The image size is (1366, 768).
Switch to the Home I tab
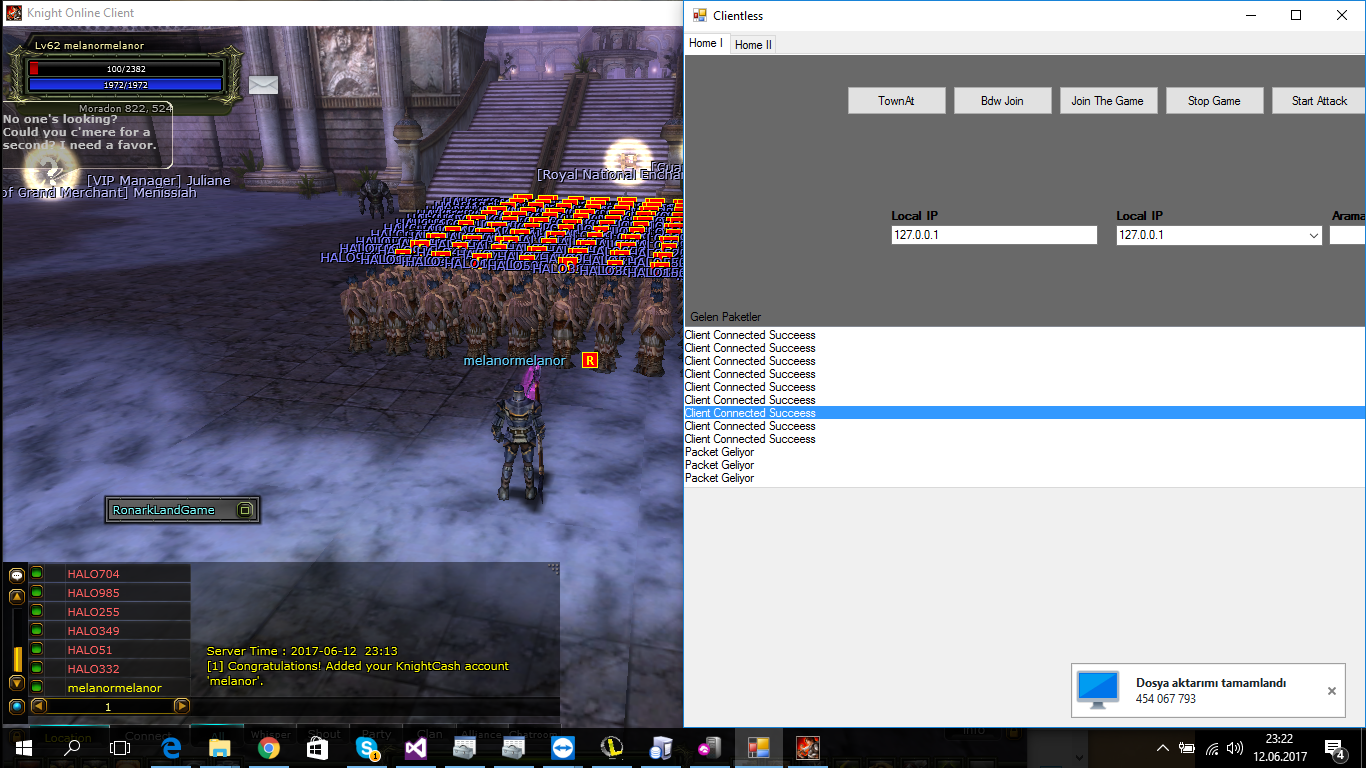[x=706, y=44]
